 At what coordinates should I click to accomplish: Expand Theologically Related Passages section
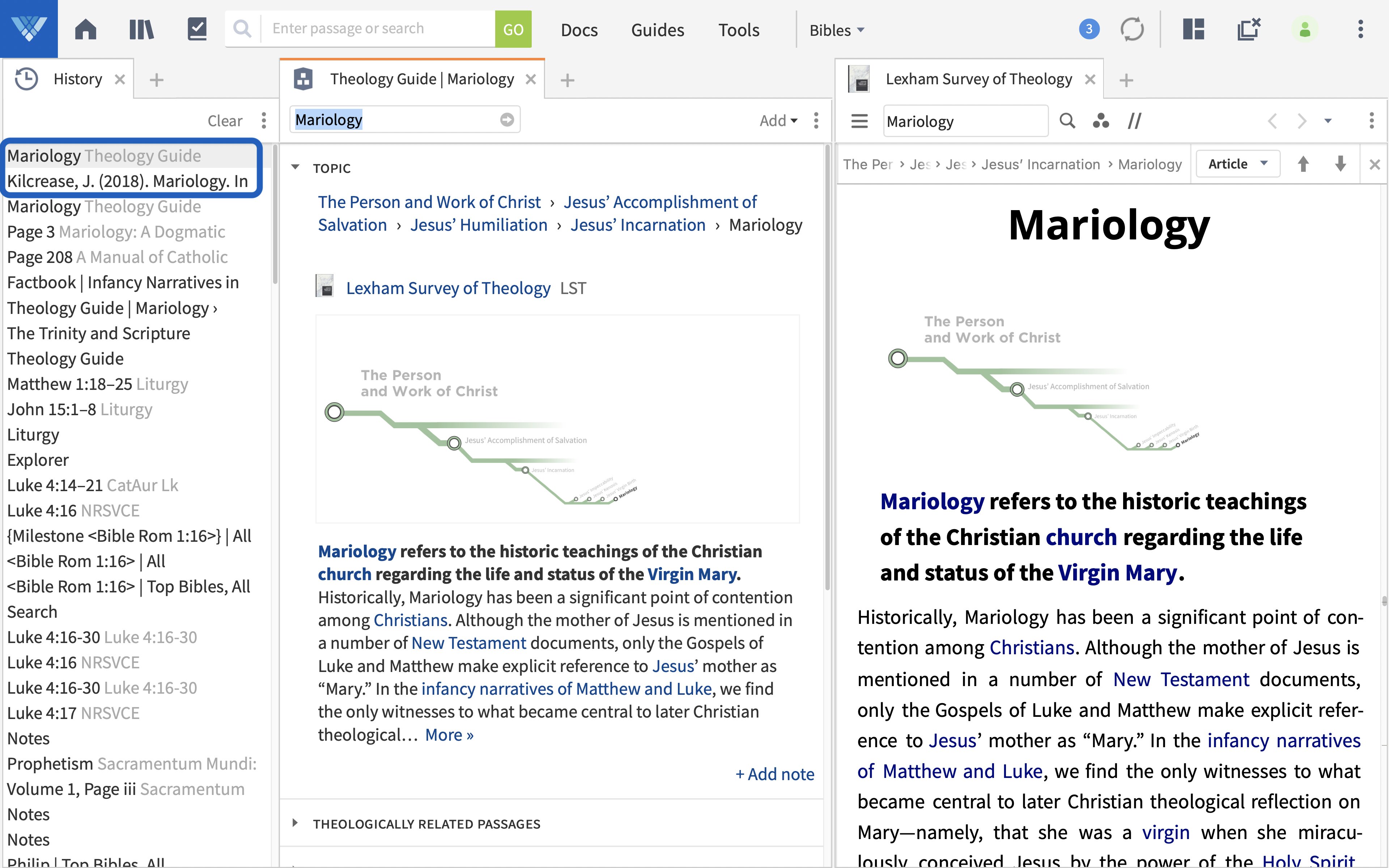pyautogui.click(x=294, y=823)
